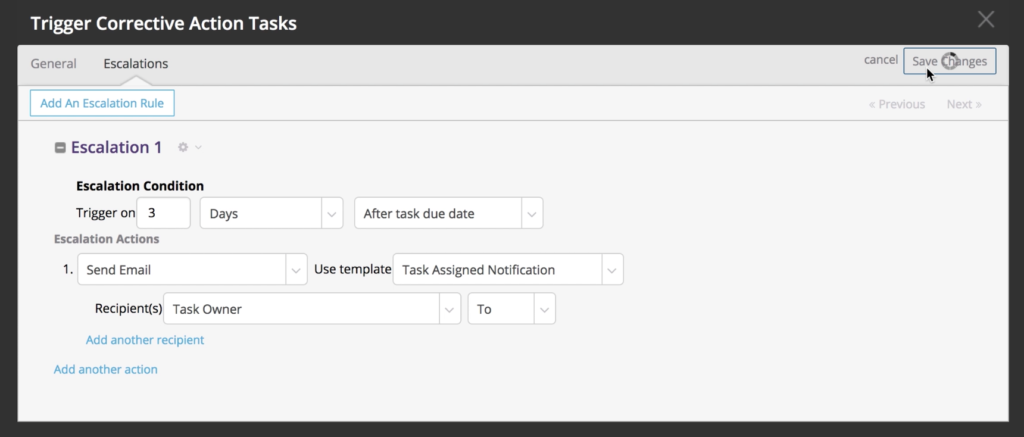Collapse Escalation 1 using the minus icon
This screenshot has width=1024, height=437.
60,148
